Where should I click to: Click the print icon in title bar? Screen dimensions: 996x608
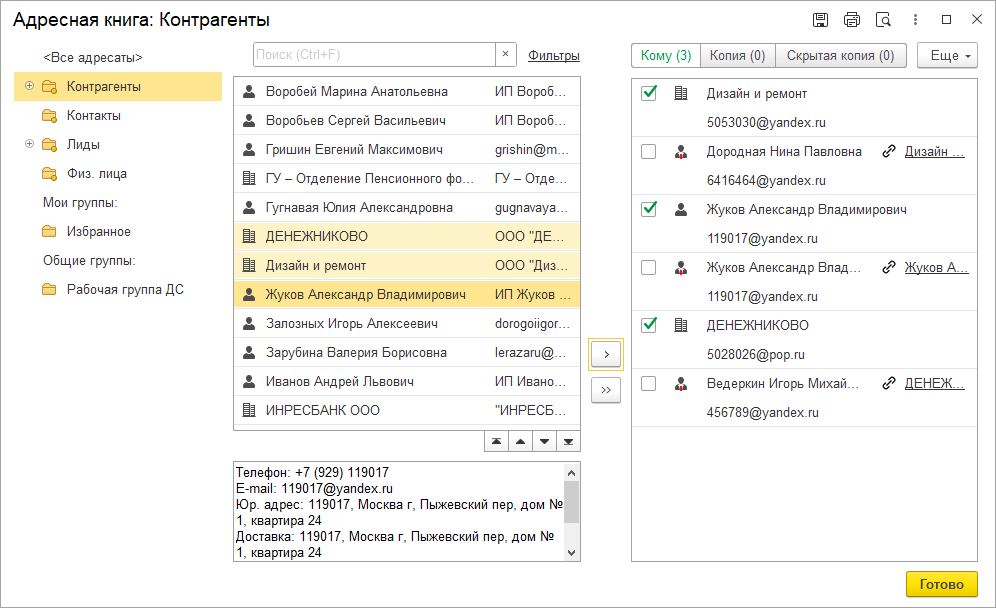851,20
